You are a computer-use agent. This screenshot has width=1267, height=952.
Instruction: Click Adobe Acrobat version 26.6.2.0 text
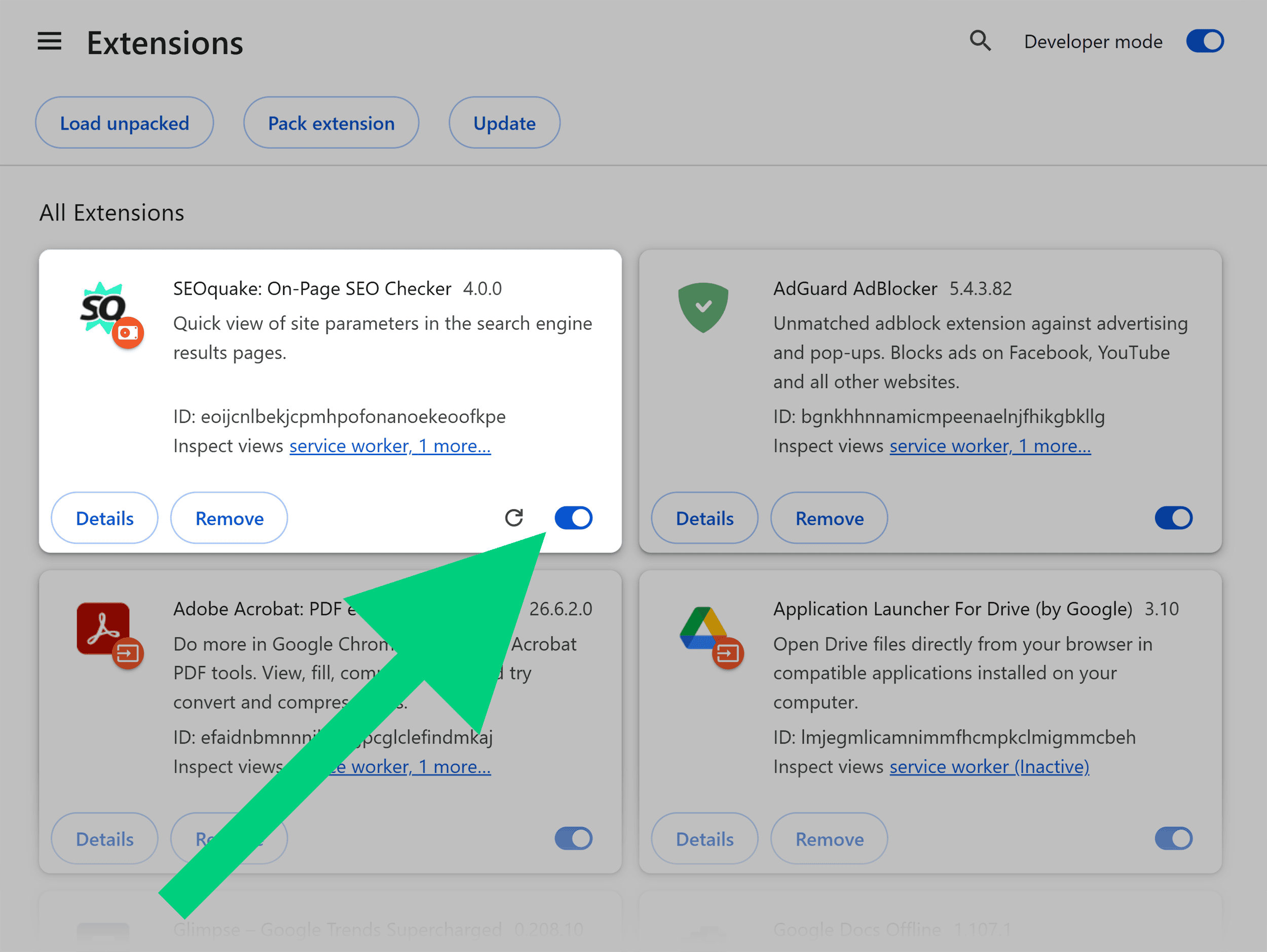click(x=561, y=608)
